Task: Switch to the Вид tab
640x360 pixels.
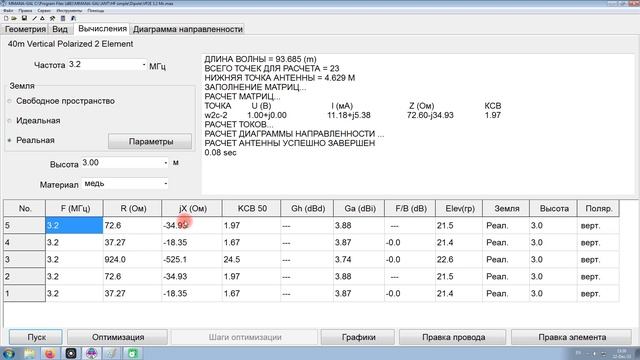Action: click(60, 29)
